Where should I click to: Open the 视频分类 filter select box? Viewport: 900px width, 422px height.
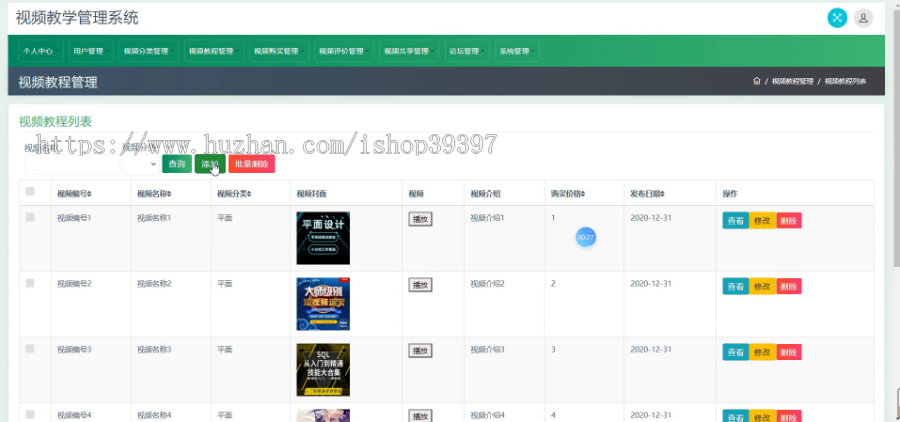tap(141, 164)
